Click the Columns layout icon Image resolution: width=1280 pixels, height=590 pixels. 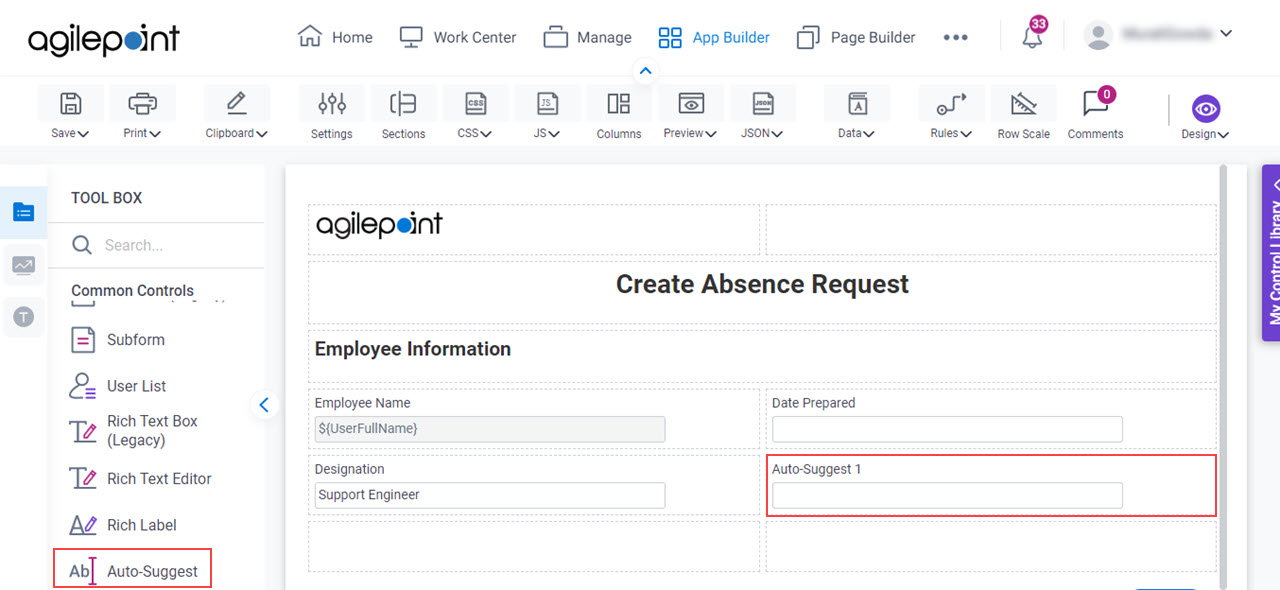[x=619, y=104]
